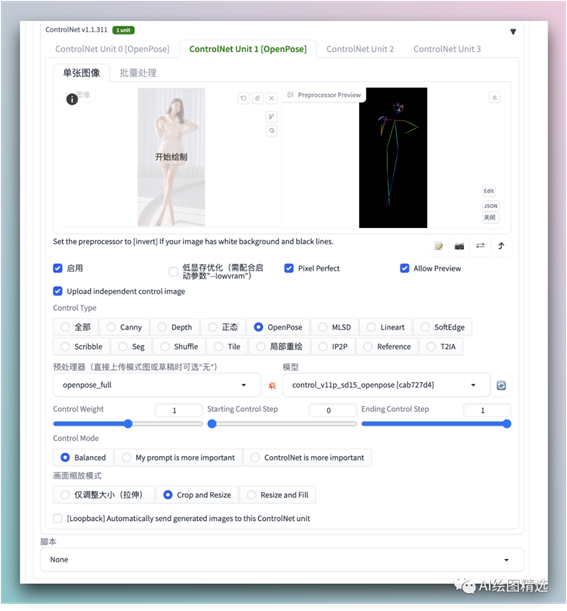
Task: Click the swap arrows mirror icon
Action: 480,245
